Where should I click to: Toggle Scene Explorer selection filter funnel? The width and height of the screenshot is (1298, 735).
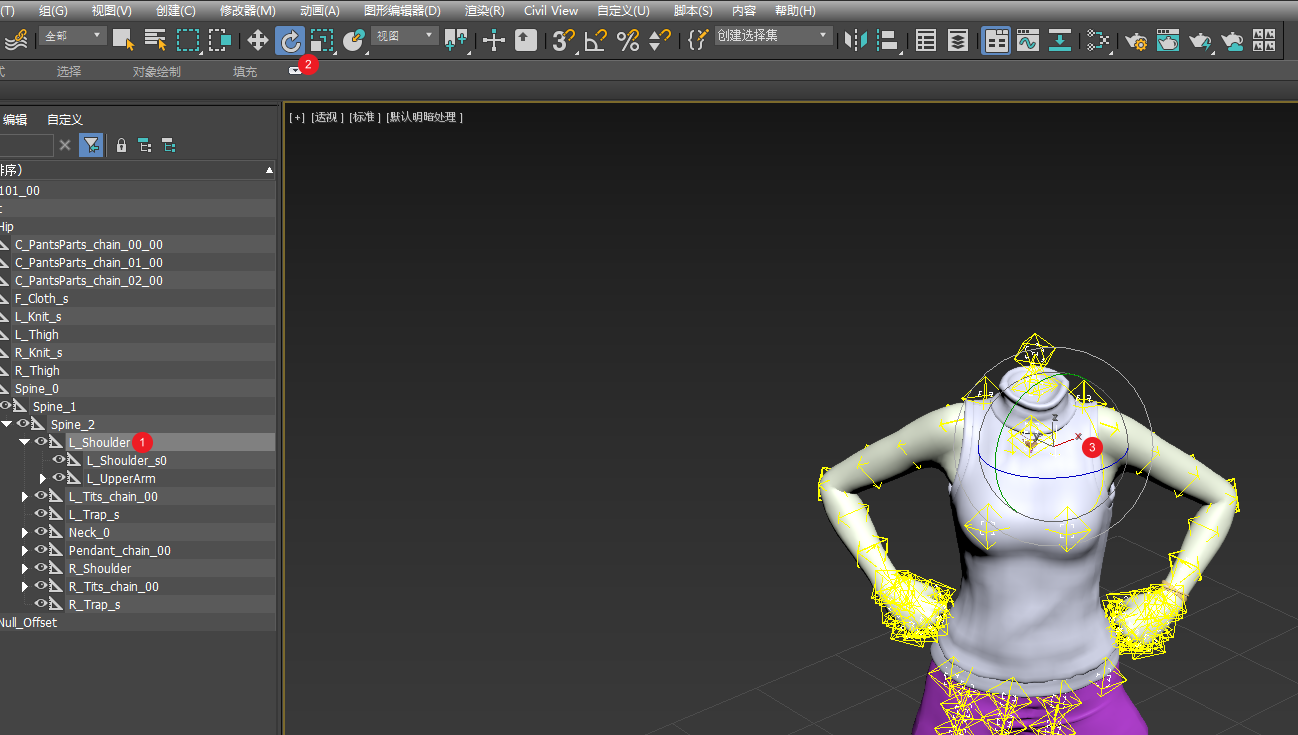[x=91, y=145]
